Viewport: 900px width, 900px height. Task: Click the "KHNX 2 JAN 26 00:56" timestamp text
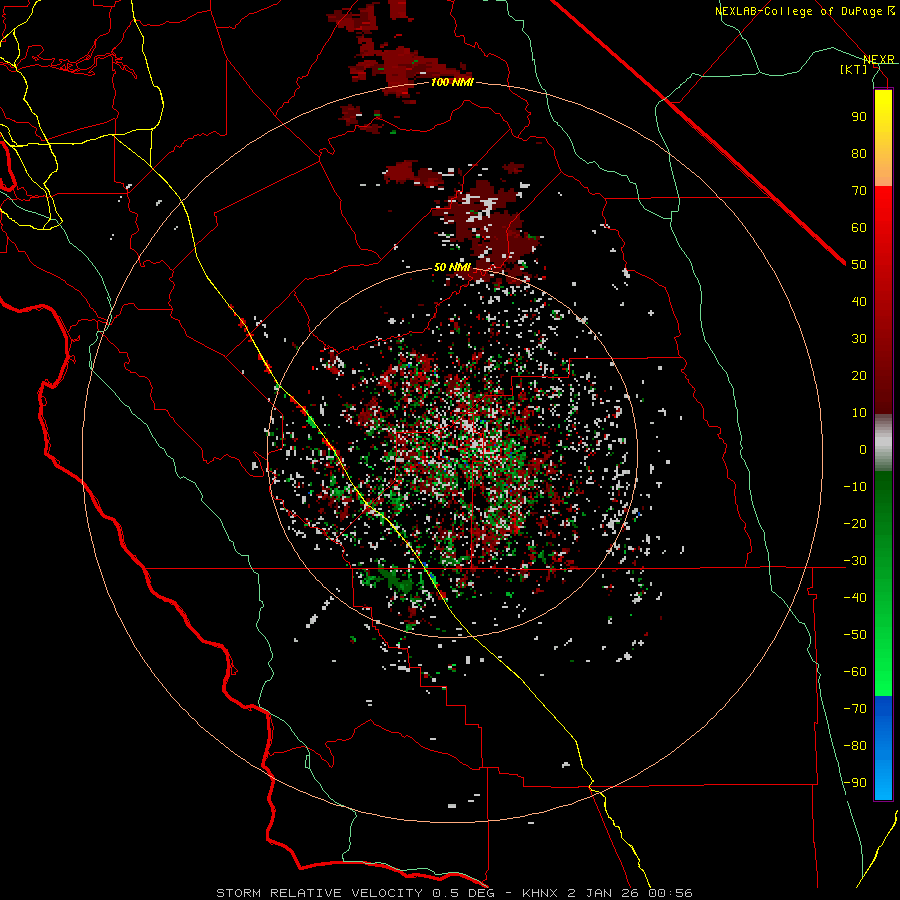point(607,893)
